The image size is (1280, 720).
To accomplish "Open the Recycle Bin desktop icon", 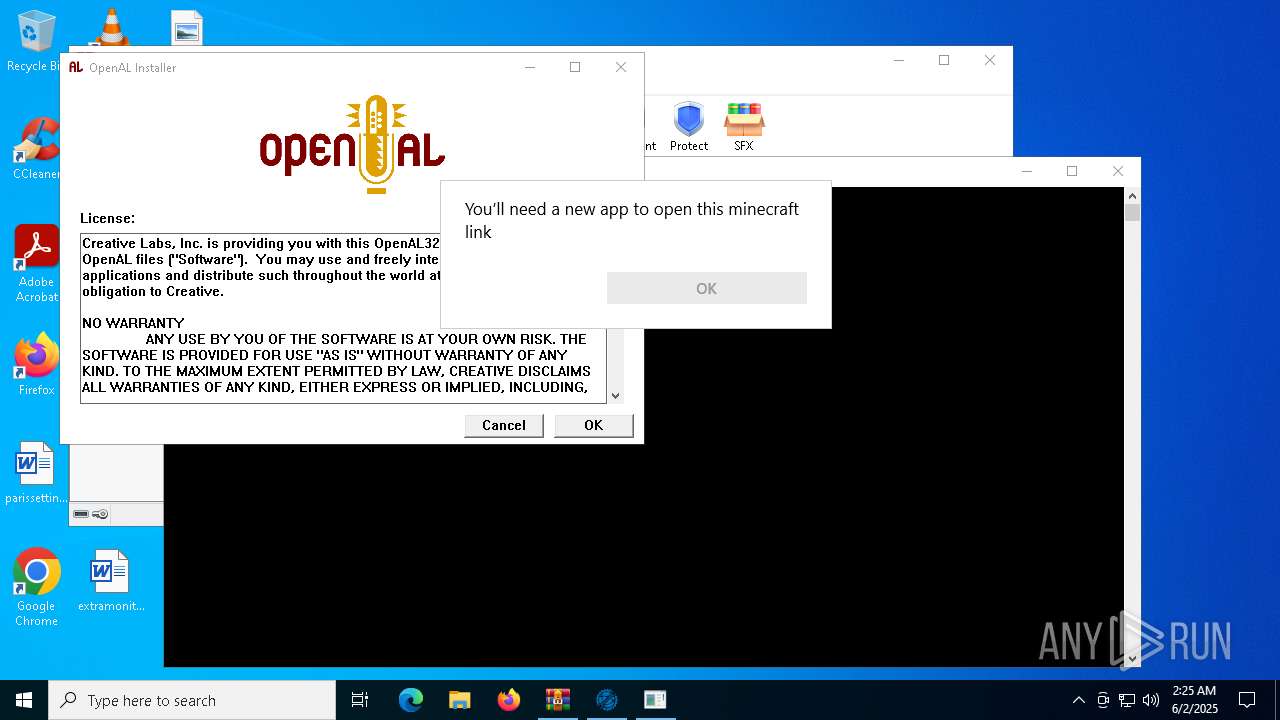I will click(36, 41).
